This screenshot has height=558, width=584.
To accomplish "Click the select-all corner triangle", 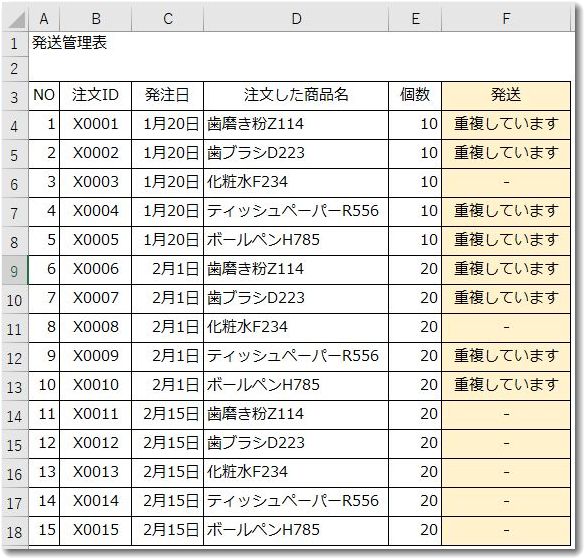I will (x=16, y=19).
